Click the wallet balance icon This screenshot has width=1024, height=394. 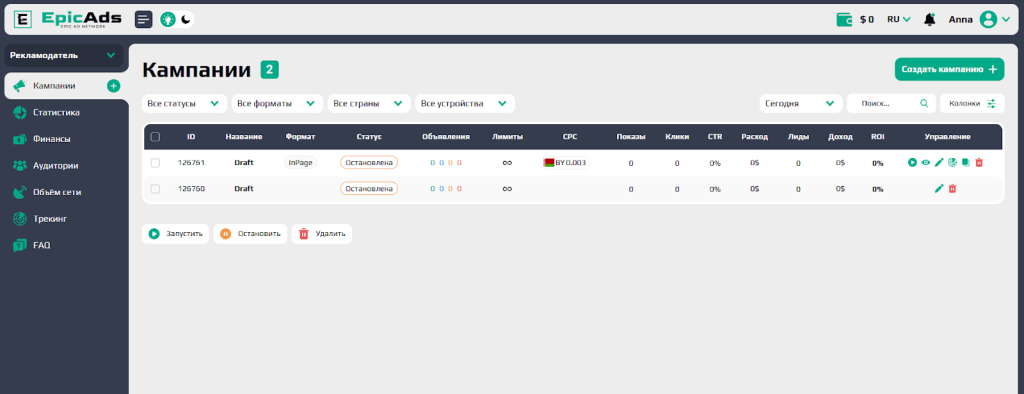tap(844, 20)
